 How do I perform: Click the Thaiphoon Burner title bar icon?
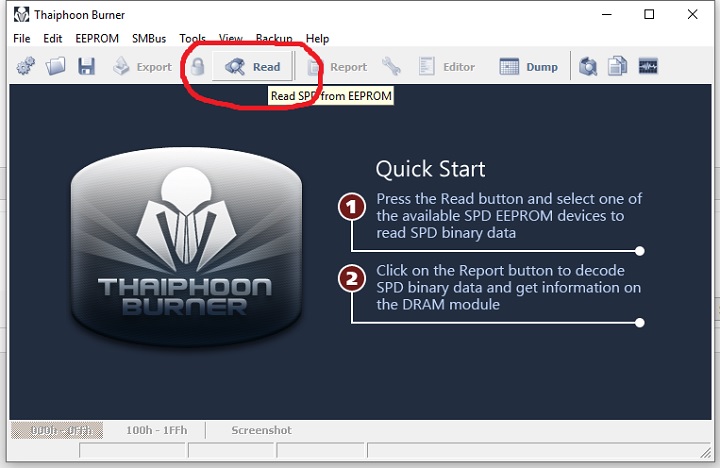(21, 15)
